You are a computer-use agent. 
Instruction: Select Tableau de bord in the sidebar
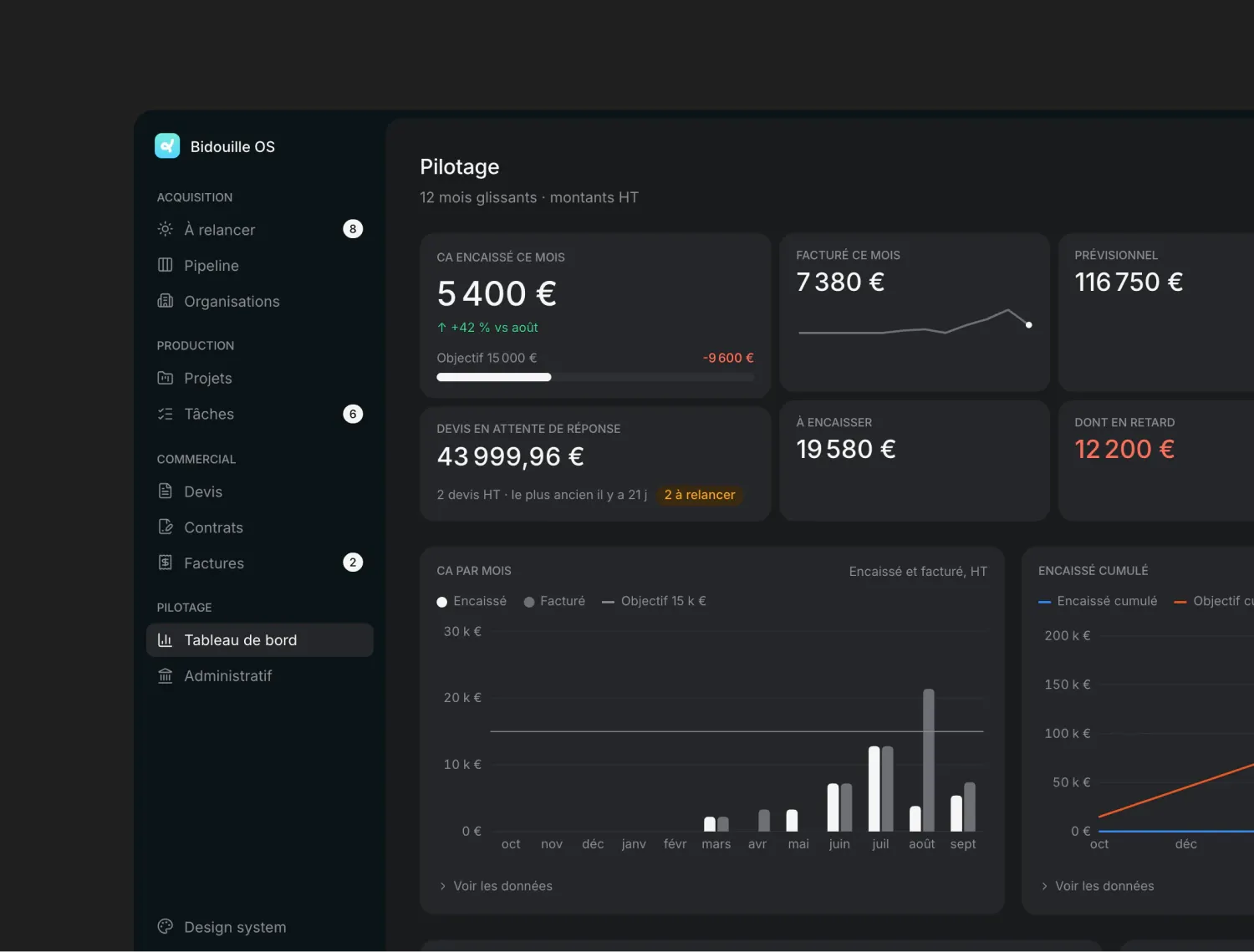coord(260,640)
